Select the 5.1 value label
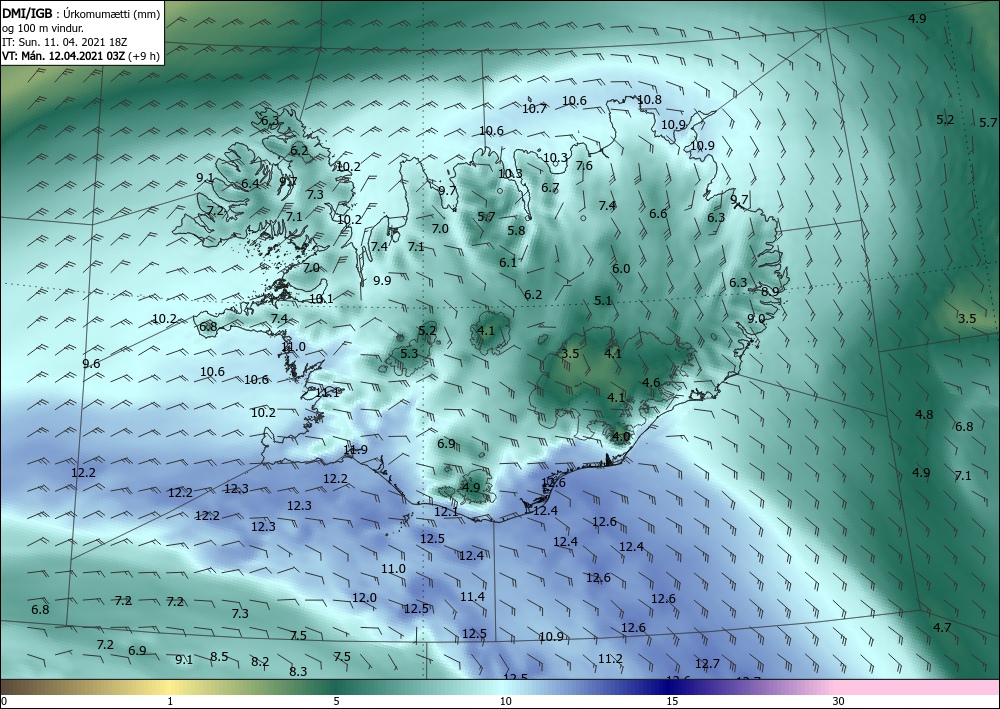The width and height of the screenshot is (1000, 709). pyautogui.click(x=603, y=300)
